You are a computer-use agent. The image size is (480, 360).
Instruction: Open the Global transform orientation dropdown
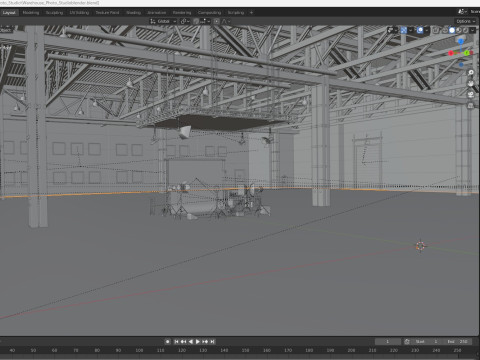[163, 21]
